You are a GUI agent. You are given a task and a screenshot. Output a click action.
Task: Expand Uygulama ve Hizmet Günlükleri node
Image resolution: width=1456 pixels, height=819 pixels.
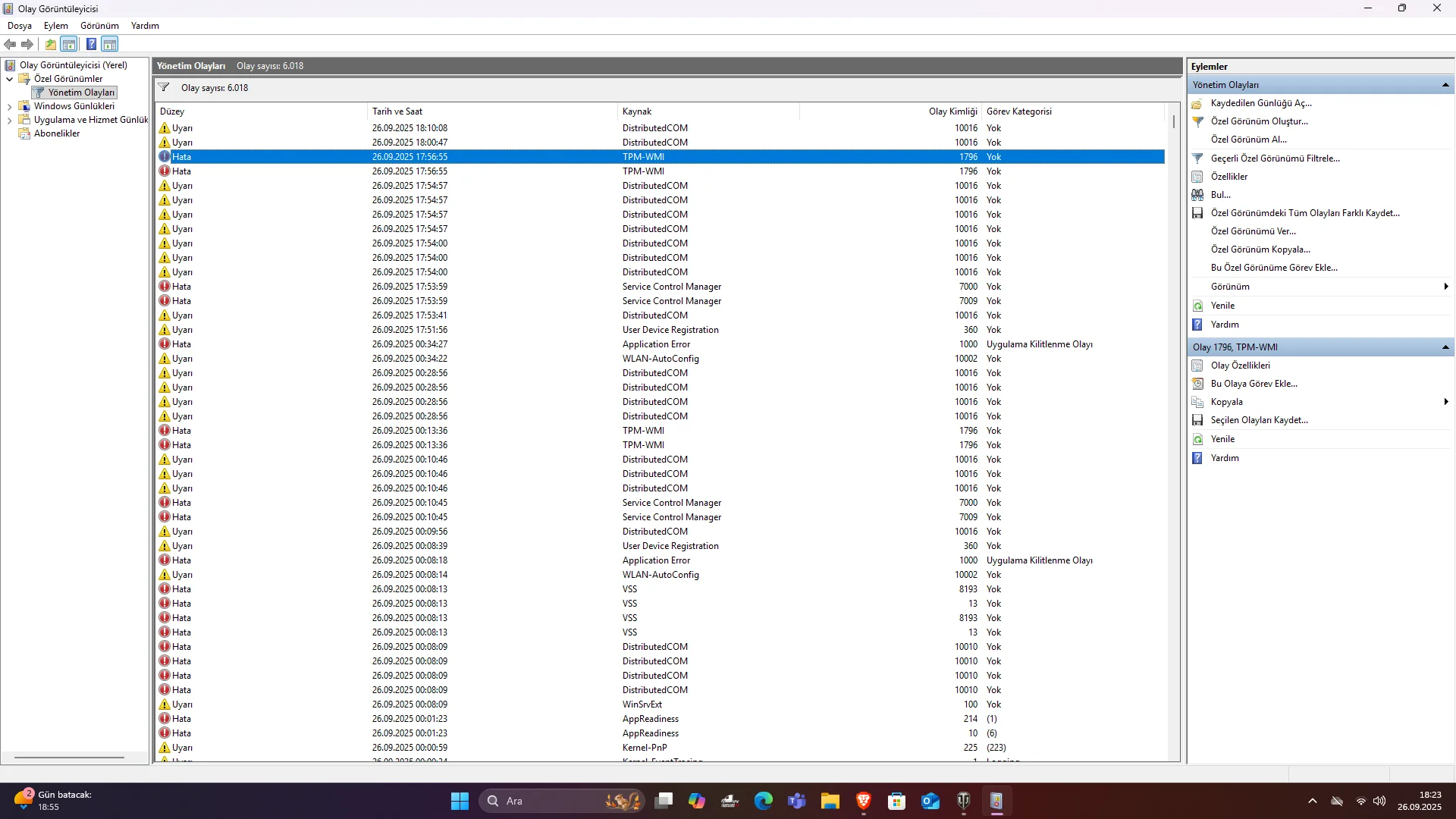point(9,120)
